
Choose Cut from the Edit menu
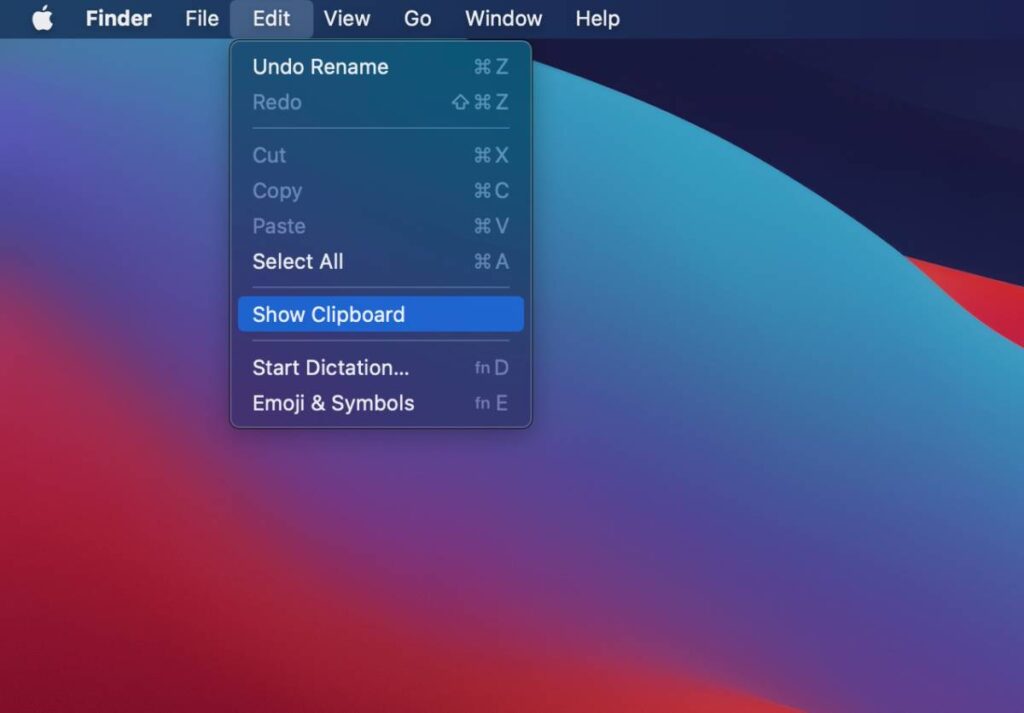pyautogui.click(x=268, y=156)
